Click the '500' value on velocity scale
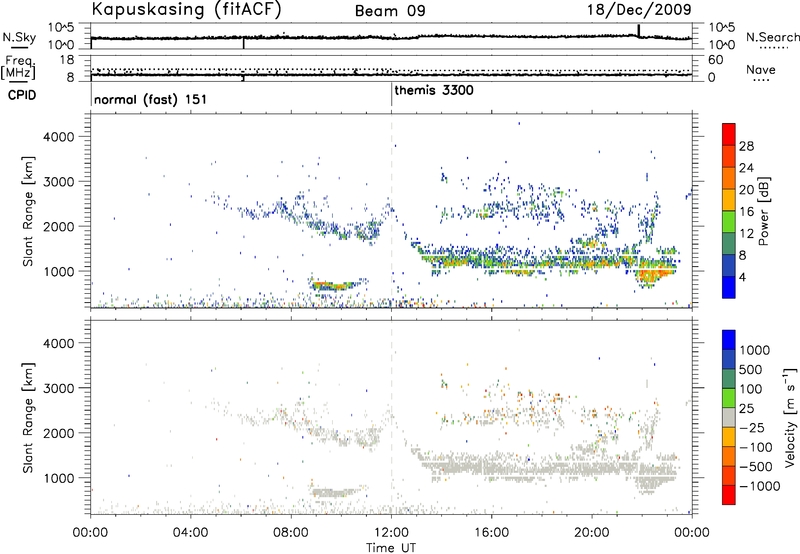800x554 pixels. [x=751, y=370]
